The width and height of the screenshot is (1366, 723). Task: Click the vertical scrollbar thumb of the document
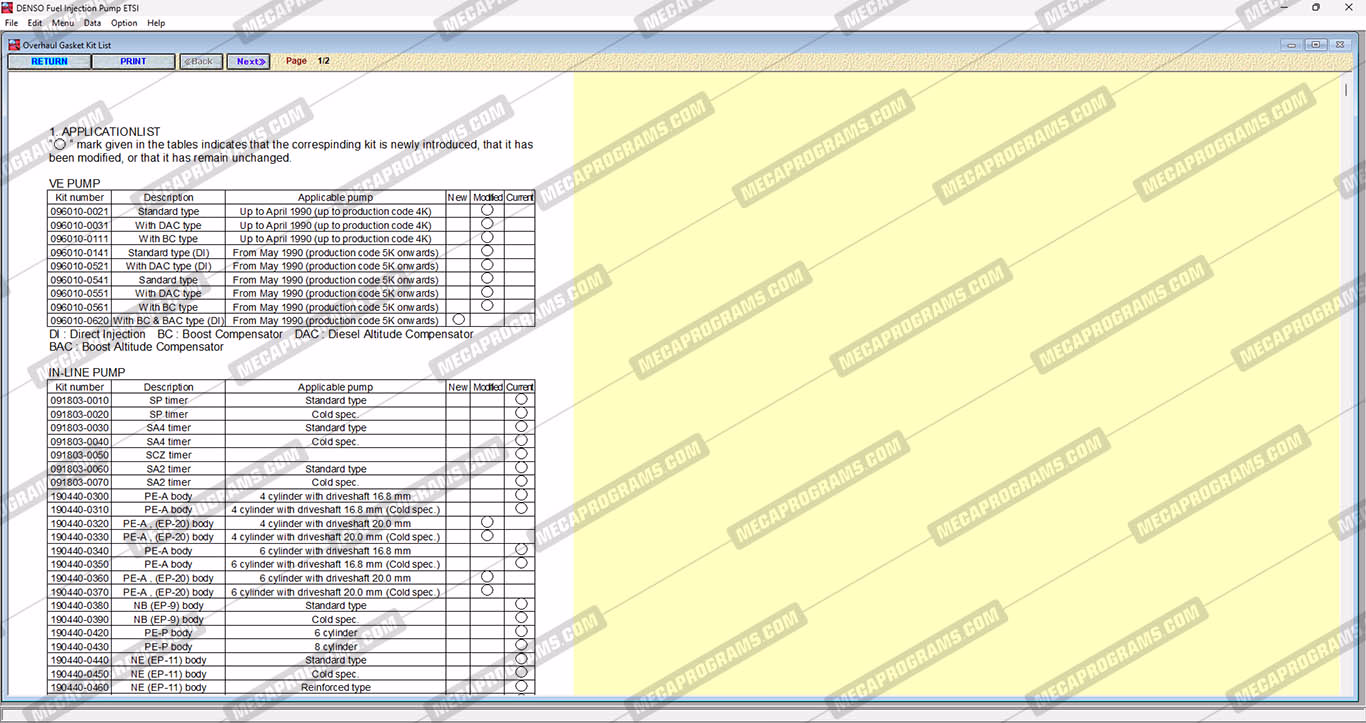pyautogui.click(x=1346, y=90)
